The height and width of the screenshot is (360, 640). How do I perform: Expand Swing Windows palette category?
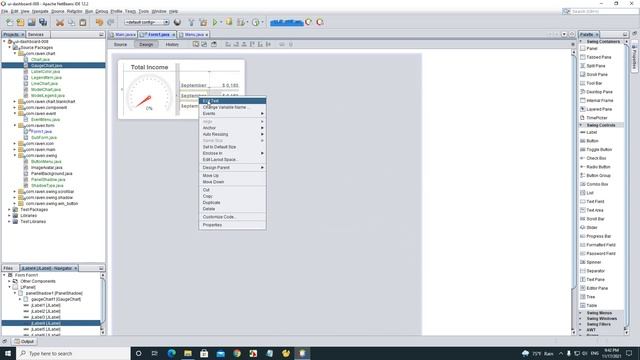[581, 318]
